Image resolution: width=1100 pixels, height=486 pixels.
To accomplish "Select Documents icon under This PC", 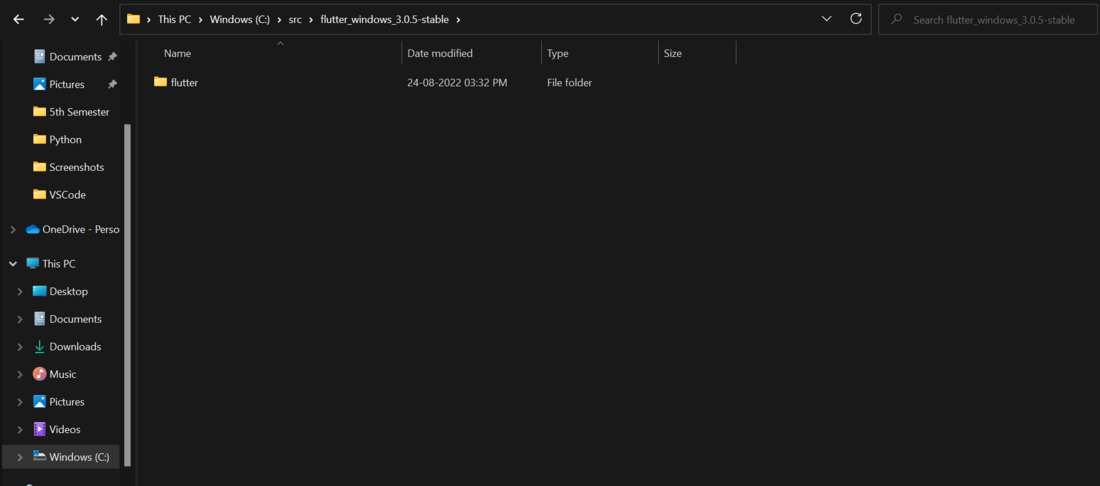I will (x=39, y=319).
